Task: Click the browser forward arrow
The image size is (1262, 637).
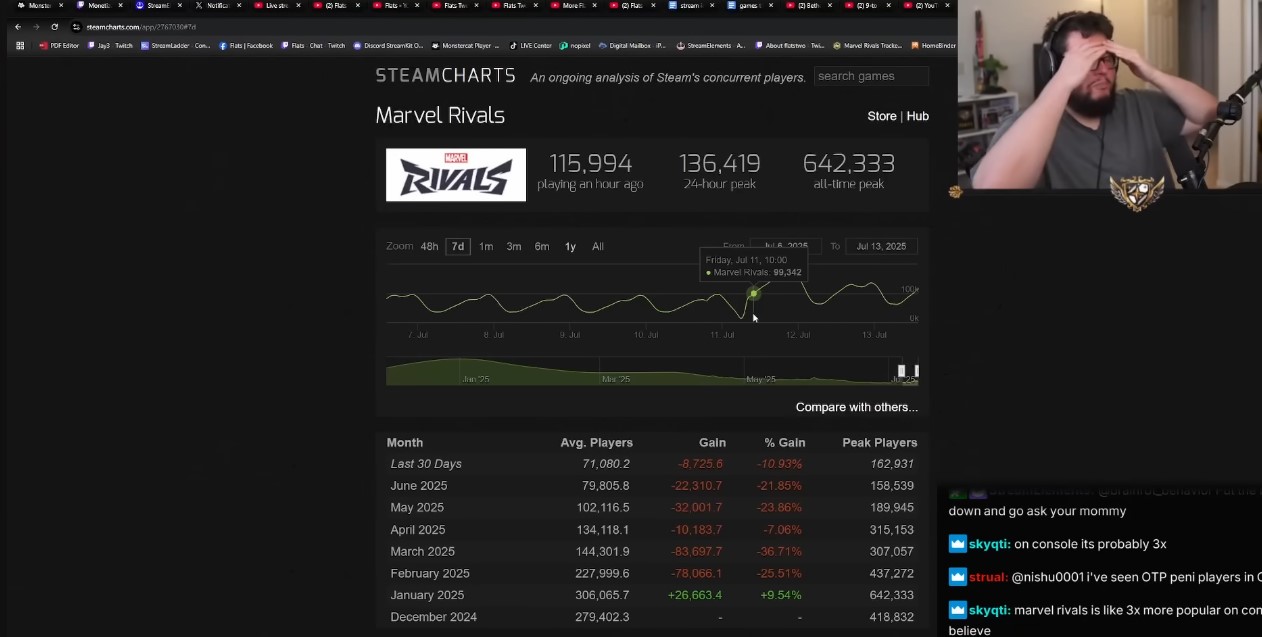Action: (35, 27)
